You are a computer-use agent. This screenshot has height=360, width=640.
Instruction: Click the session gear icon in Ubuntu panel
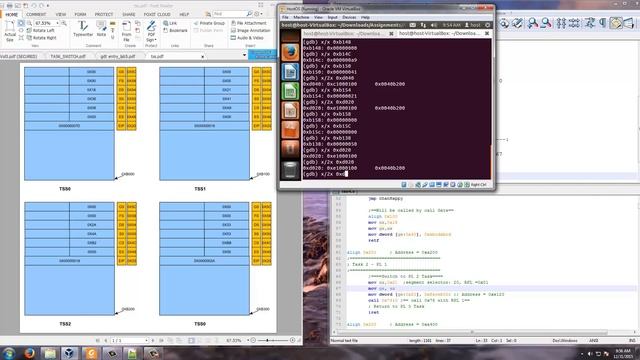[487, 25]
